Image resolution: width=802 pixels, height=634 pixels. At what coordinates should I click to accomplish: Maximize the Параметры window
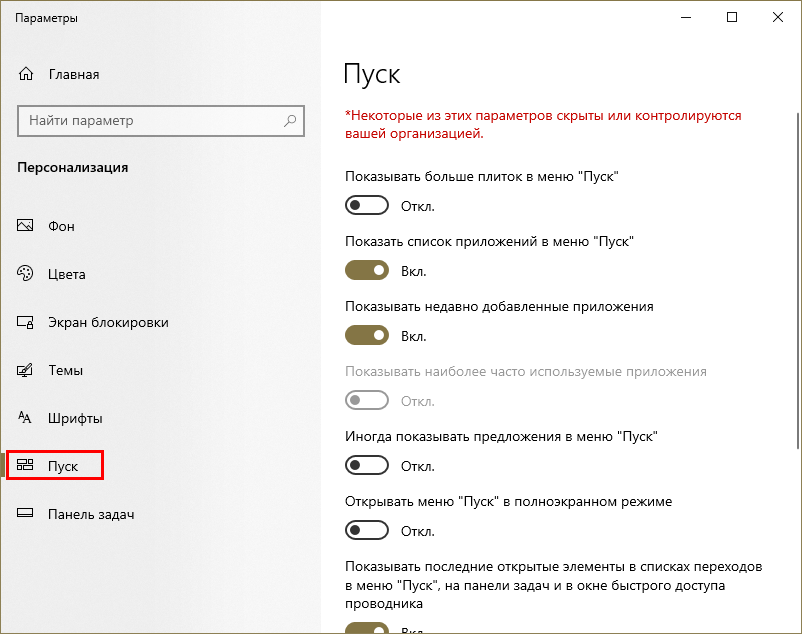(x=732, y=17)
